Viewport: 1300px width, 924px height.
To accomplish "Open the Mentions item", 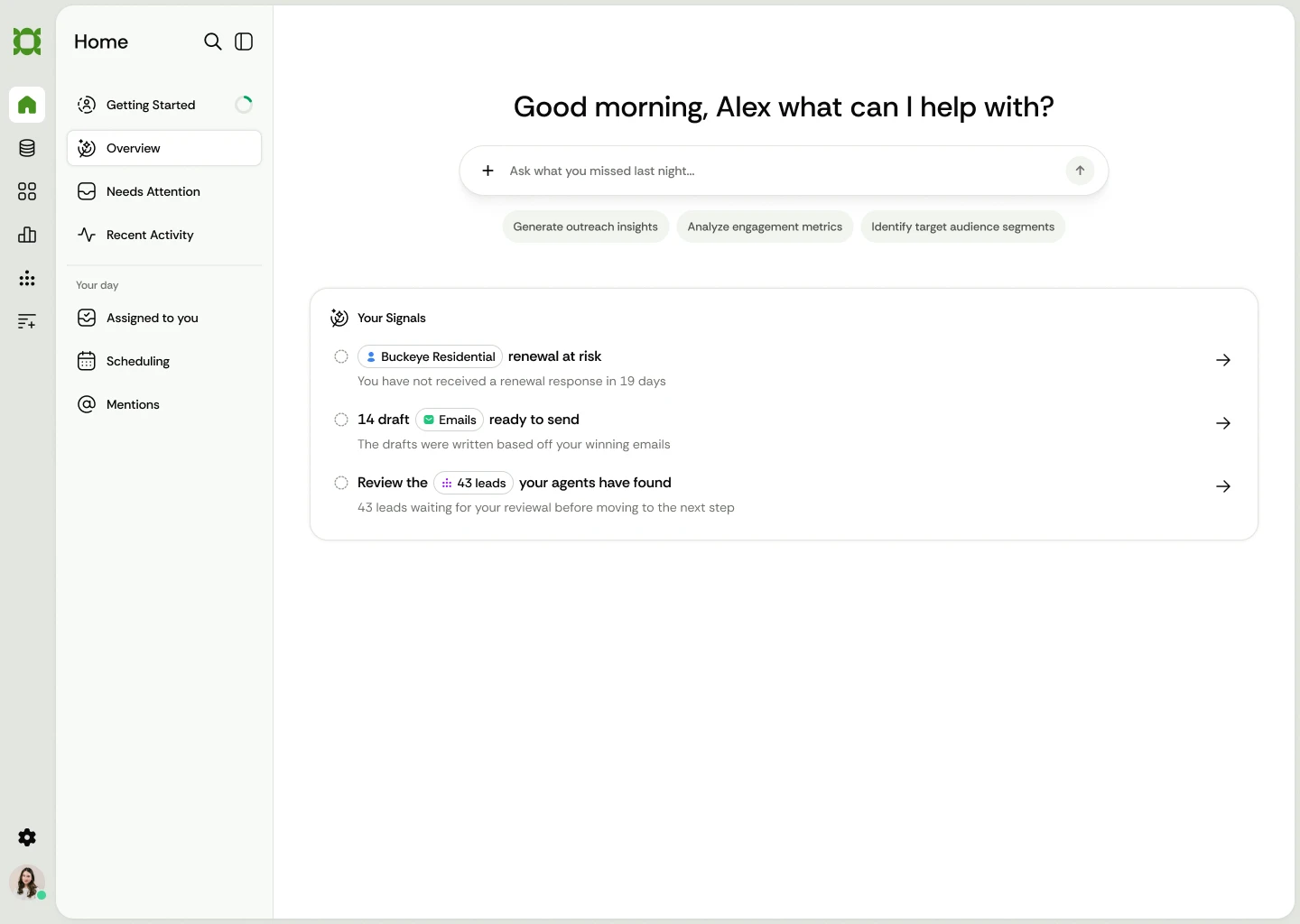I will pos(164,404).
